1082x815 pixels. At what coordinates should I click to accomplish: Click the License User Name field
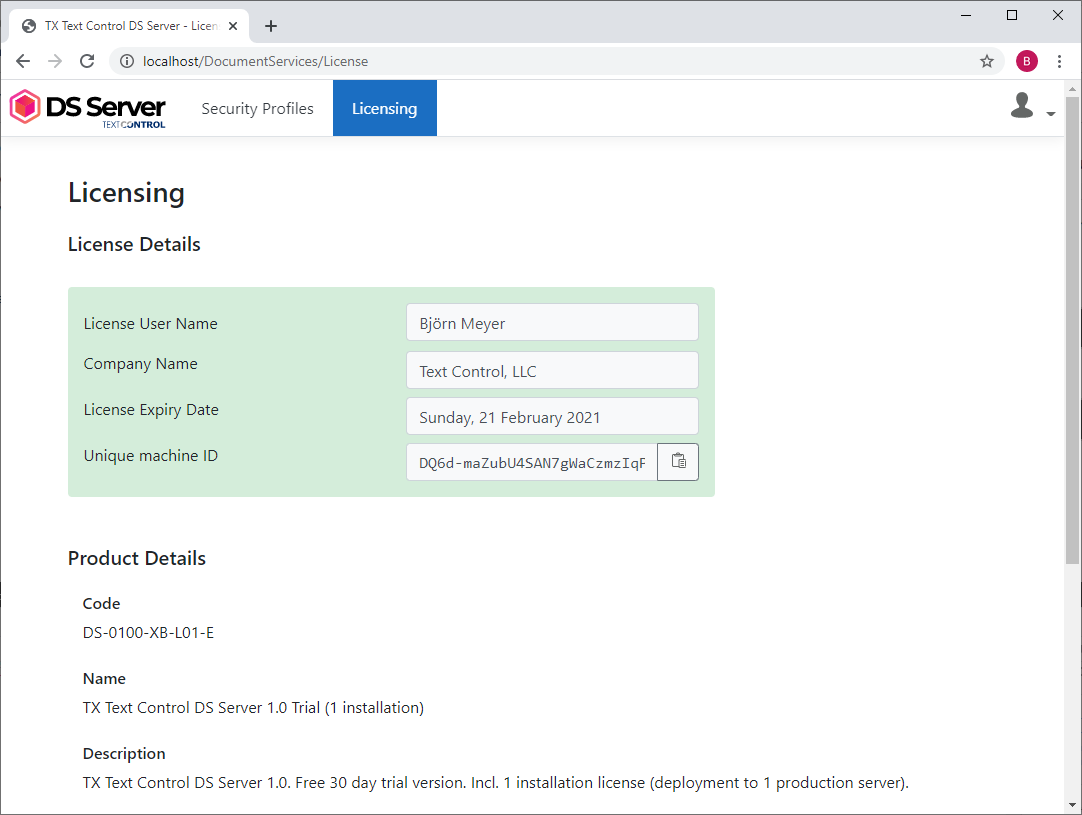(x=552, y=322)
